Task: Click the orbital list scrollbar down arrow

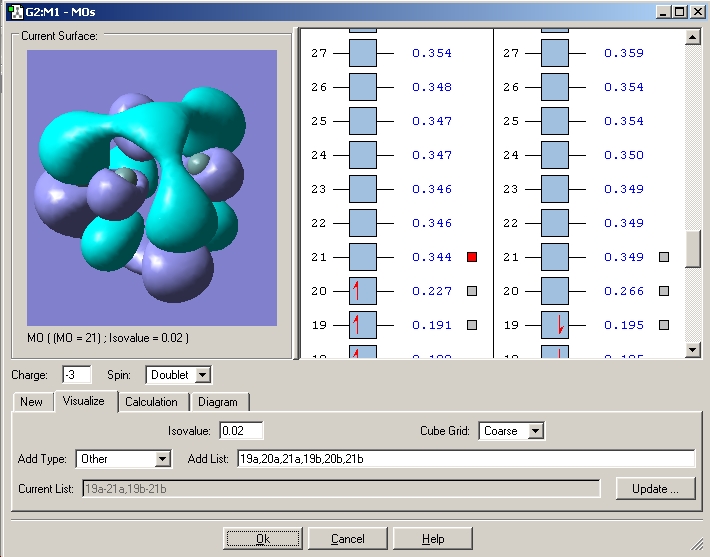Action: (x=693, y=349)
